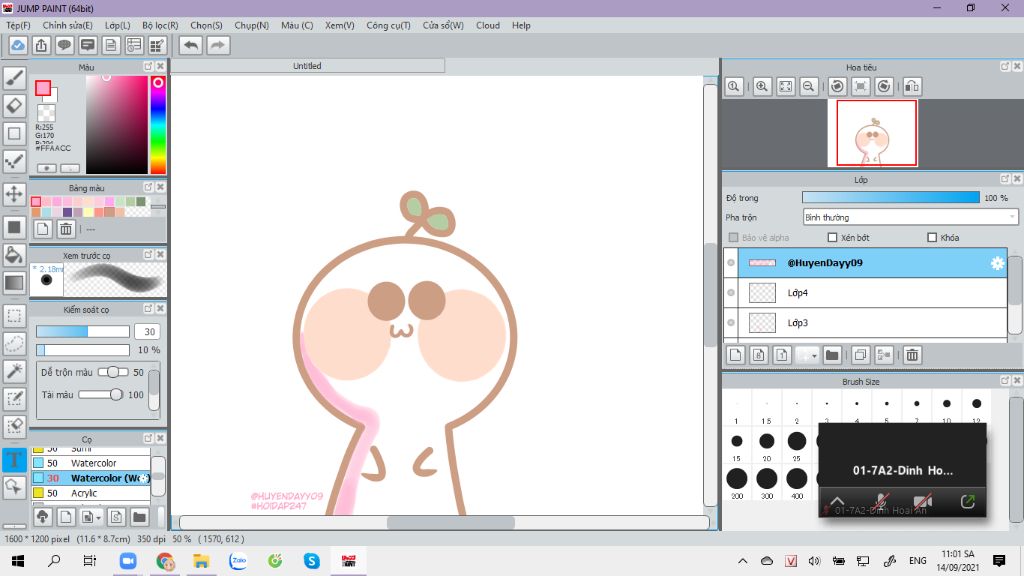
Task: Open the Pha trộn blend mode dropdown
Action: 910,217
